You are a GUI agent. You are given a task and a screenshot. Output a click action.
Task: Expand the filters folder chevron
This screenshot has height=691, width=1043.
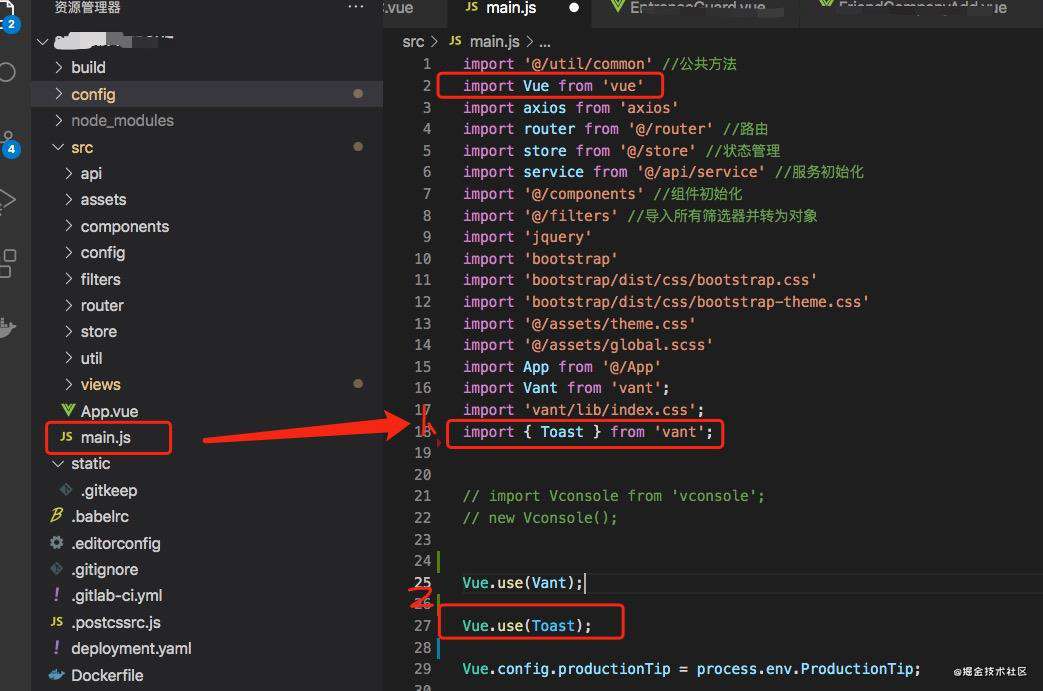[69, 279]
